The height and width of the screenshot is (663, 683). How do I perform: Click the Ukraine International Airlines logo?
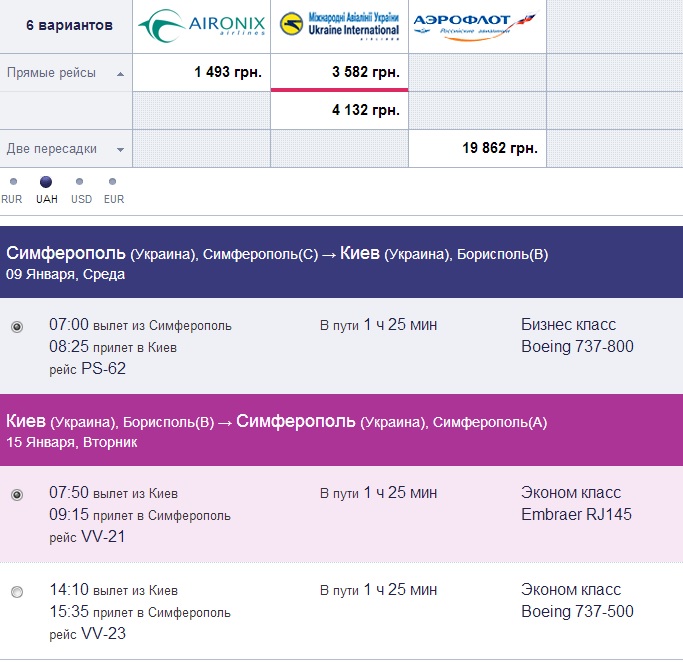click(339, 26)
